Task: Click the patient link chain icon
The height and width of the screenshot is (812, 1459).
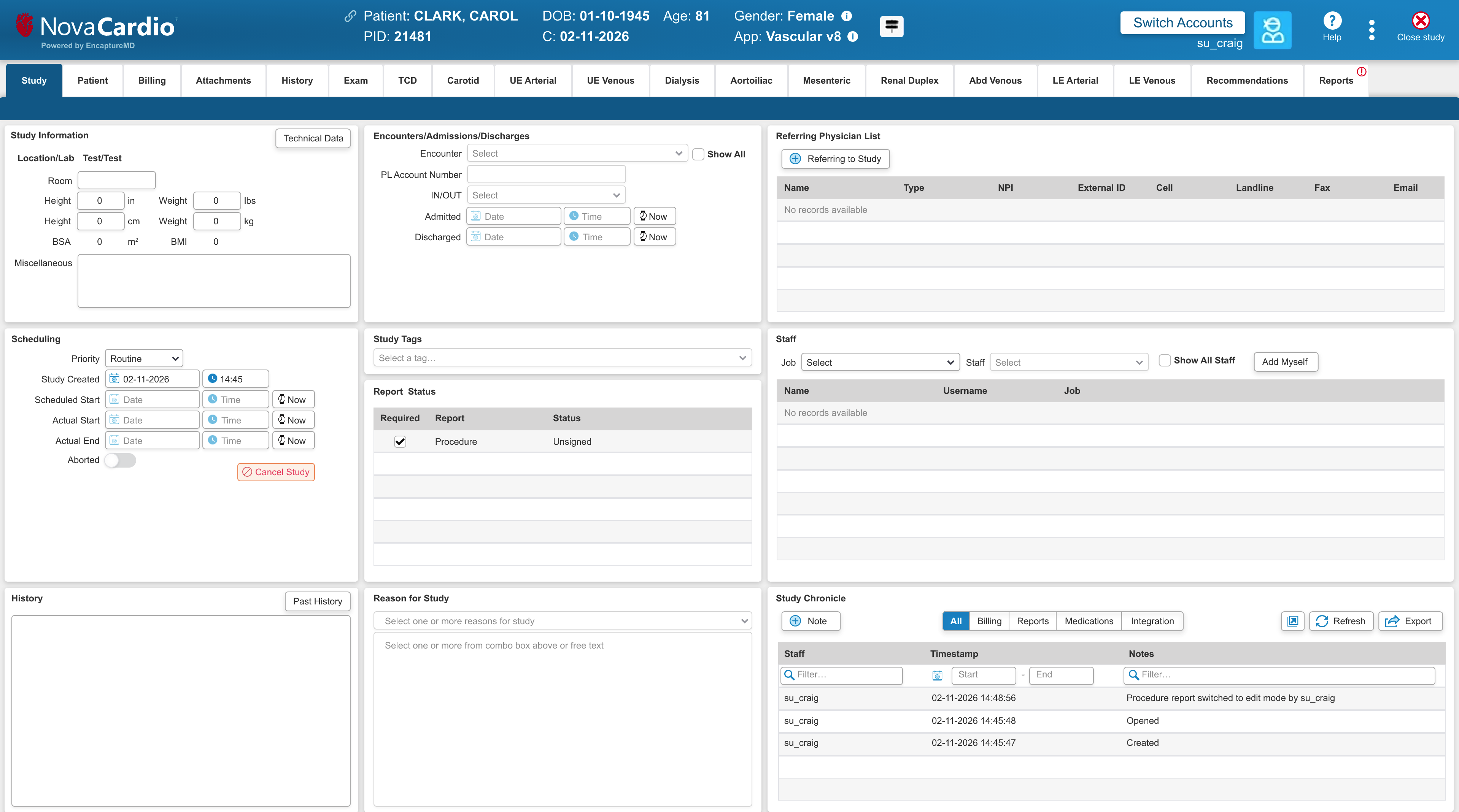Action: (x=350, y=16)
